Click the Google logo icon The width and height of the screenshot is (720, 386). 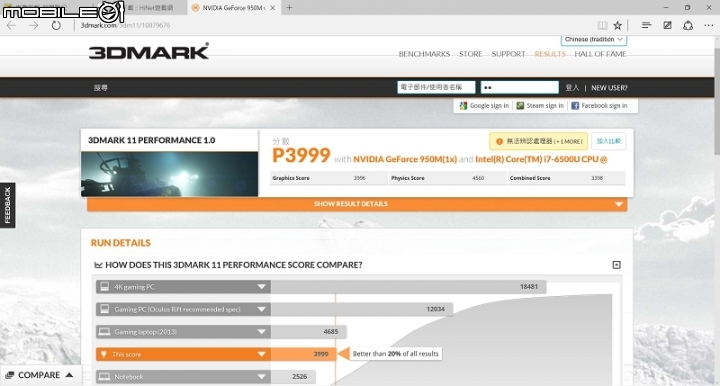463,106
